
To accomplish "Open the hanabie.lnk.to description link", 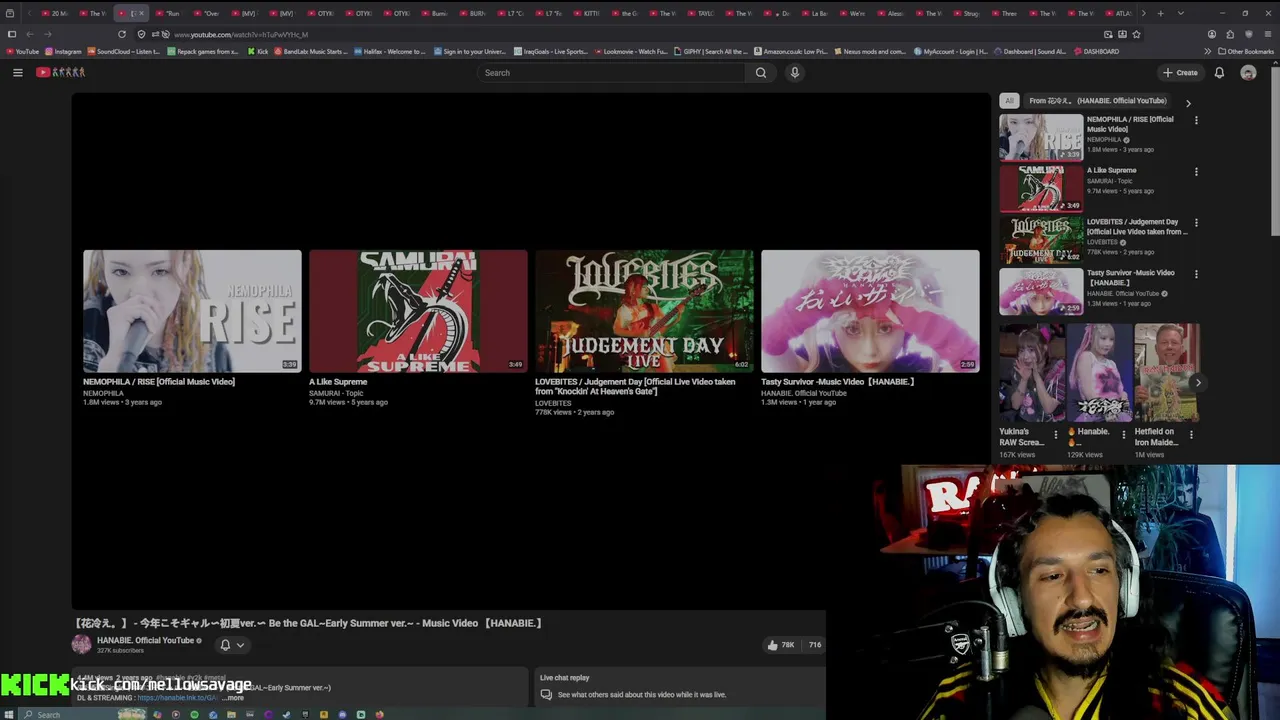I will pyautogui.click(x=177, y=697).
